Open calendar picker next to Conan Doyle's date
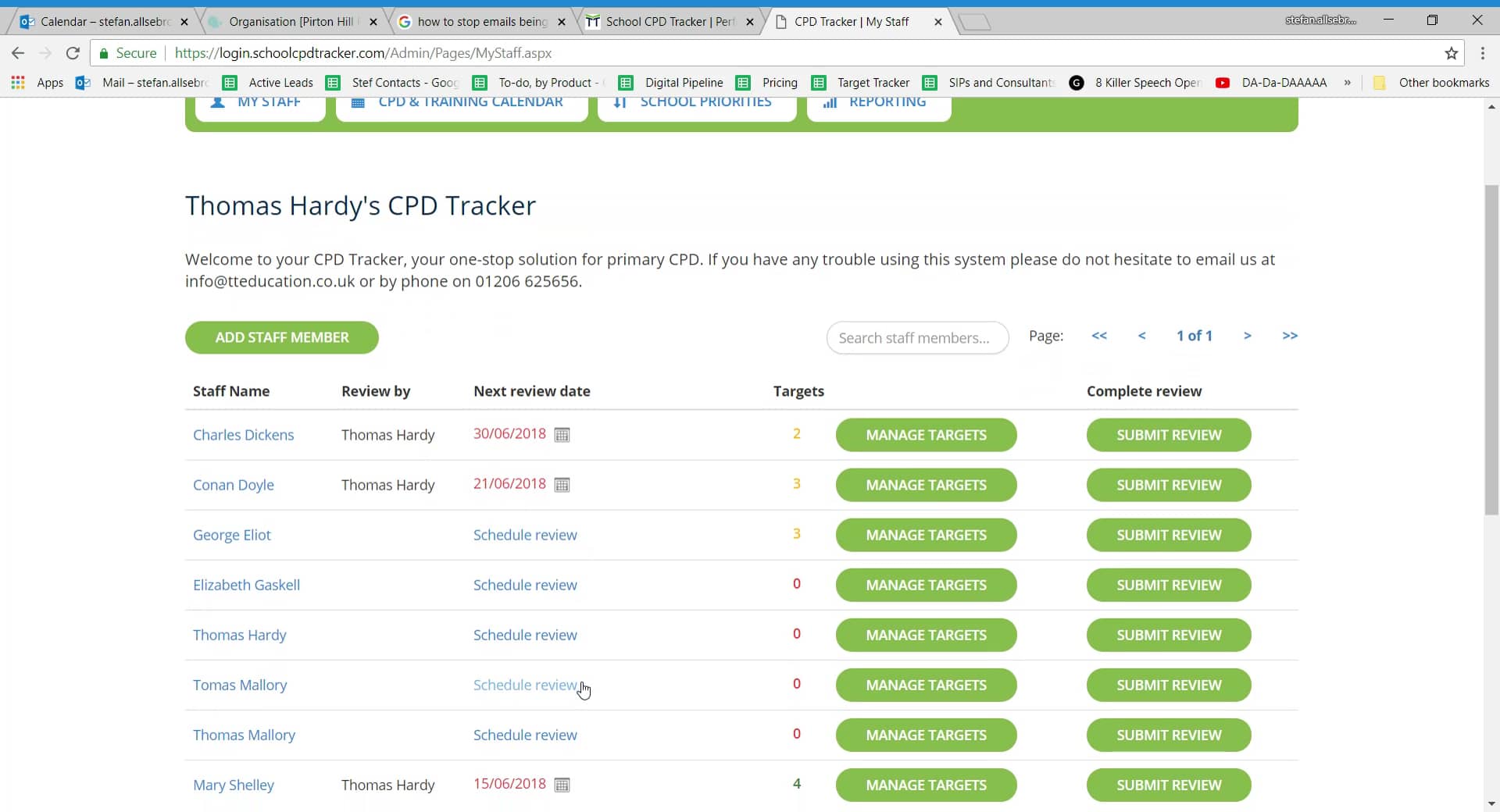1500x812 pixels. [x=562, y=484]
